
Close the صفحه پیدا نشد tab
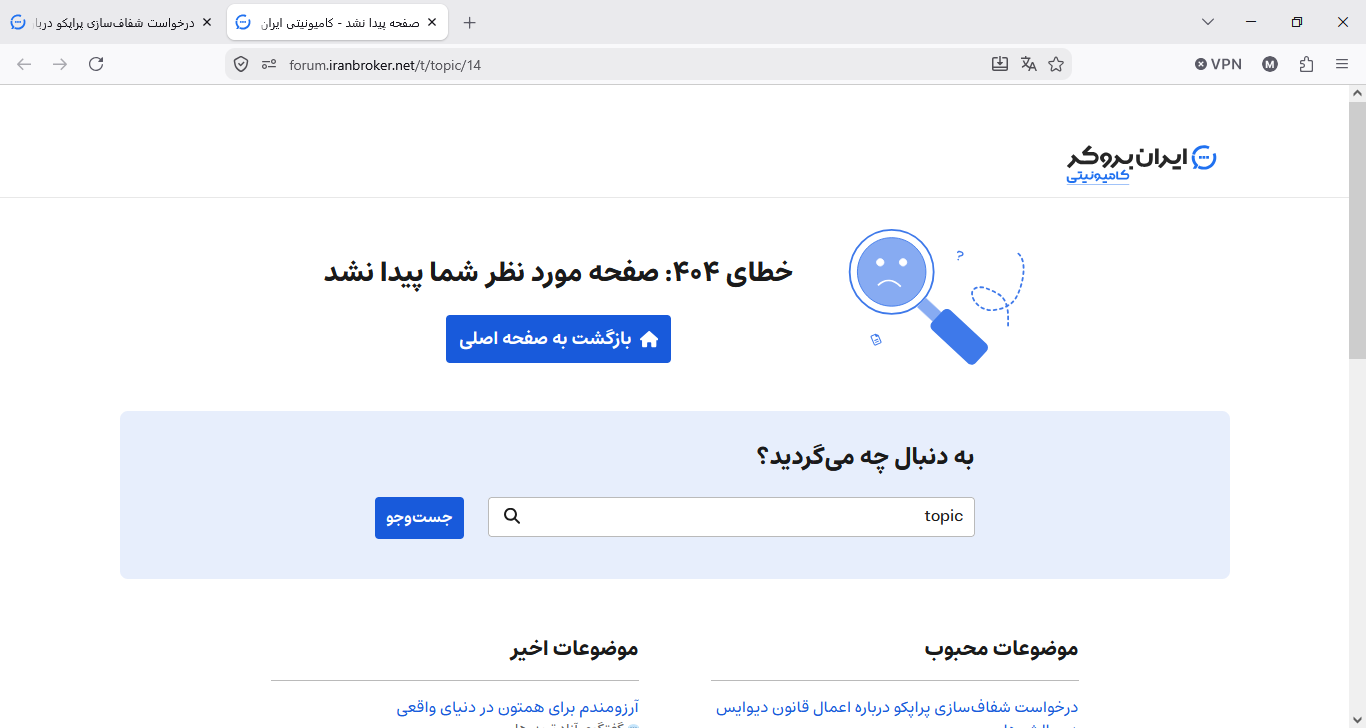[431, 22]
